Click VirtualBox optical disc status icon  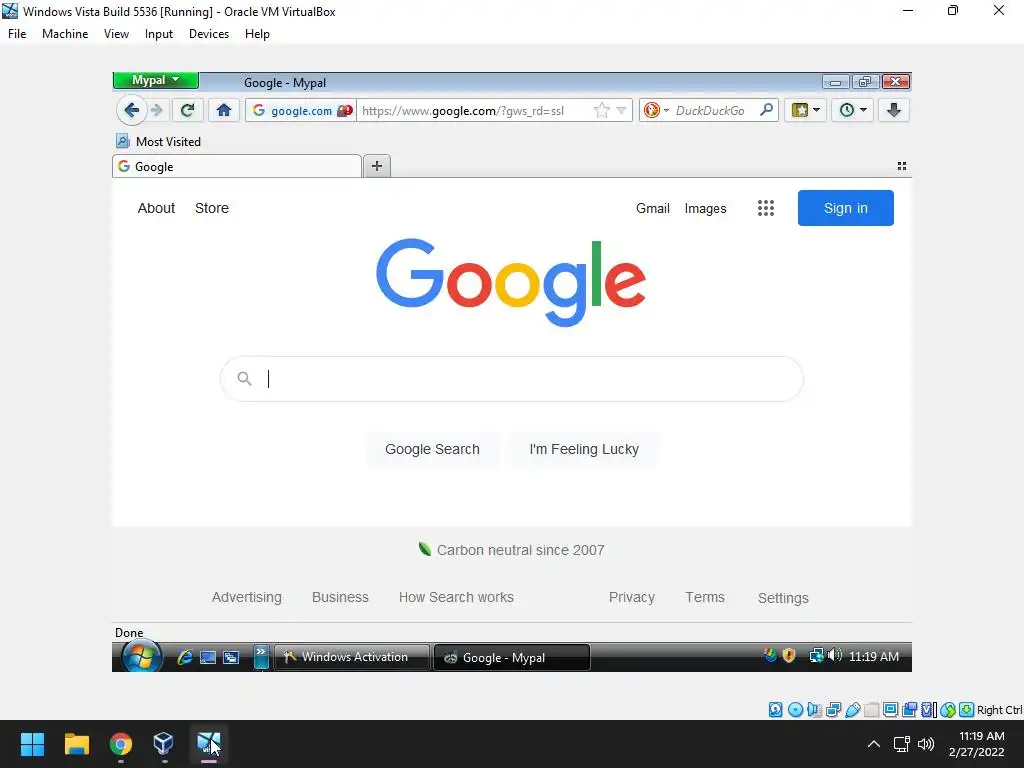(x=795, y=710)
